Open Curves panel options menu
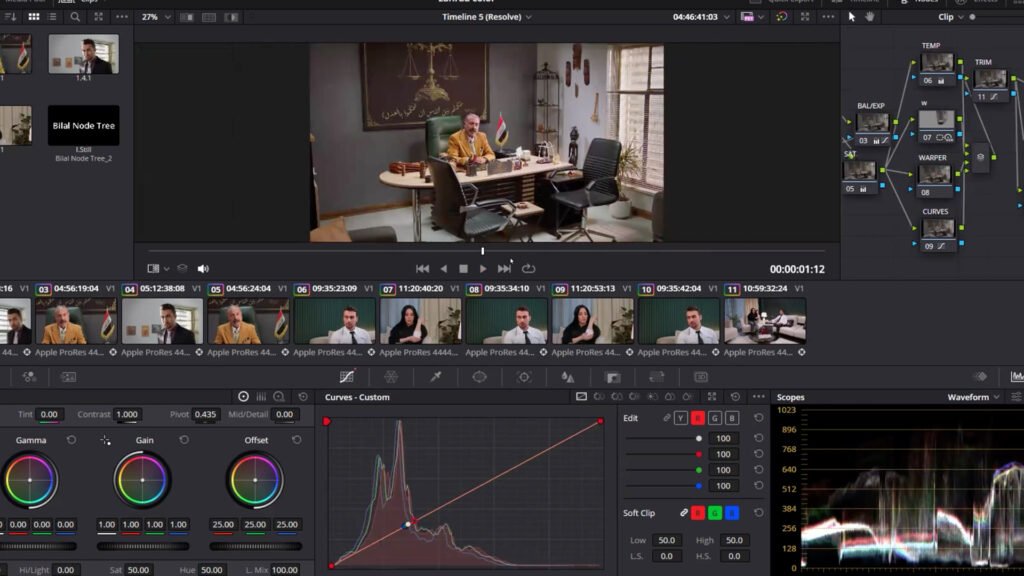 click(x=758, y=396)
